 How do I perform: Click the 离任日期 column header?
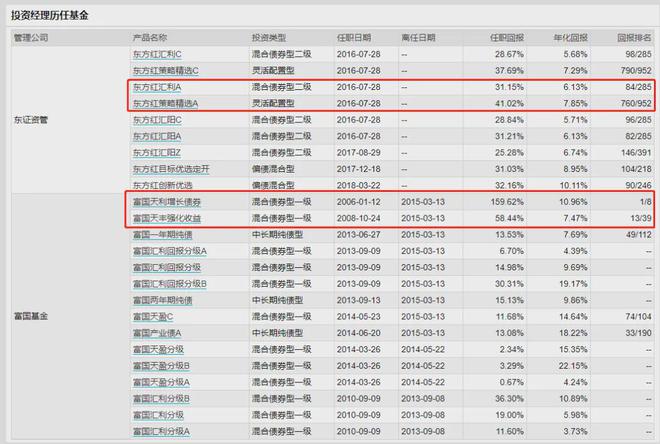tap(418, 38)
